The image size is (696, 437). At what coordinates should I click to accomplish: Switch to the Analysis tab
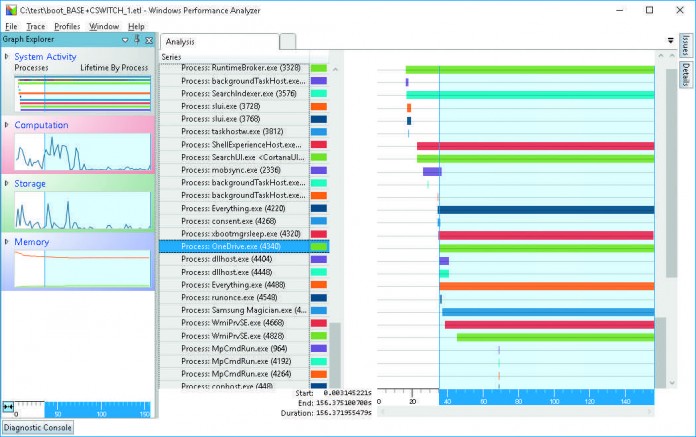pos(181,42)
